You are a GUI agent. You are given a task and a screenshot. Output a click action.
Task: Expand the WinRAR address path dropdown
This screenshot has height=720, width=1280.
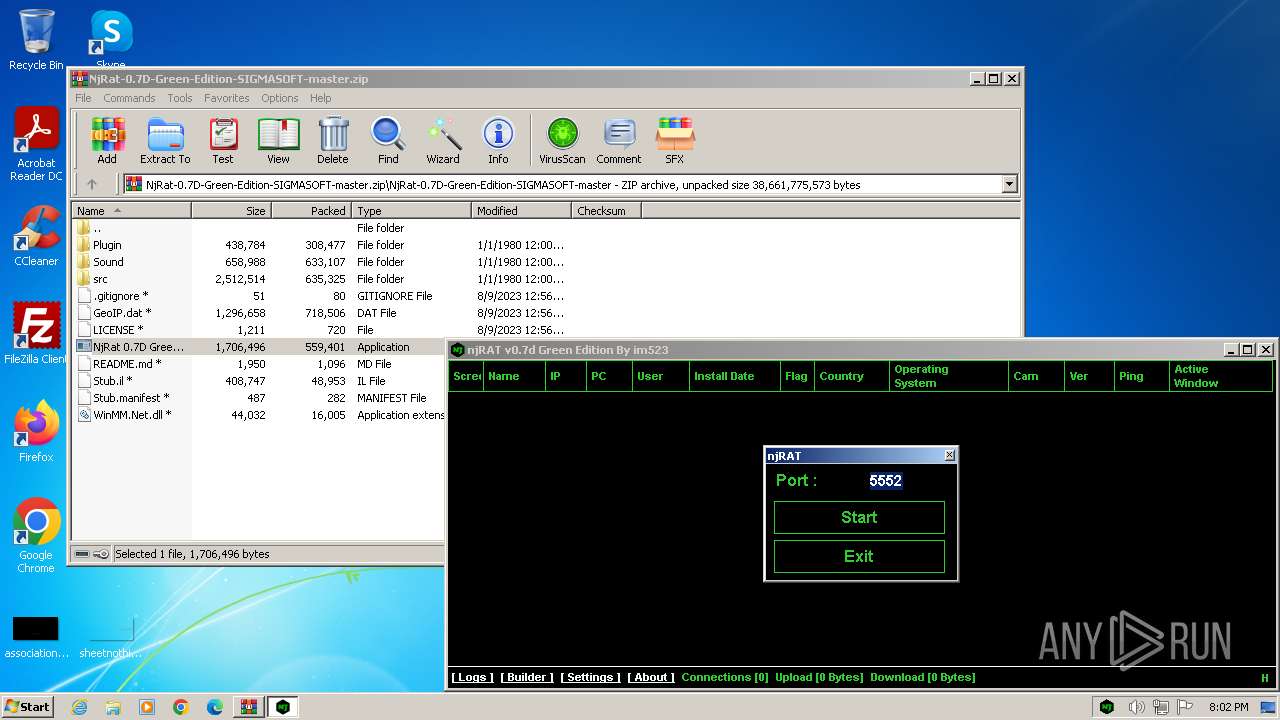[1009, 184]
